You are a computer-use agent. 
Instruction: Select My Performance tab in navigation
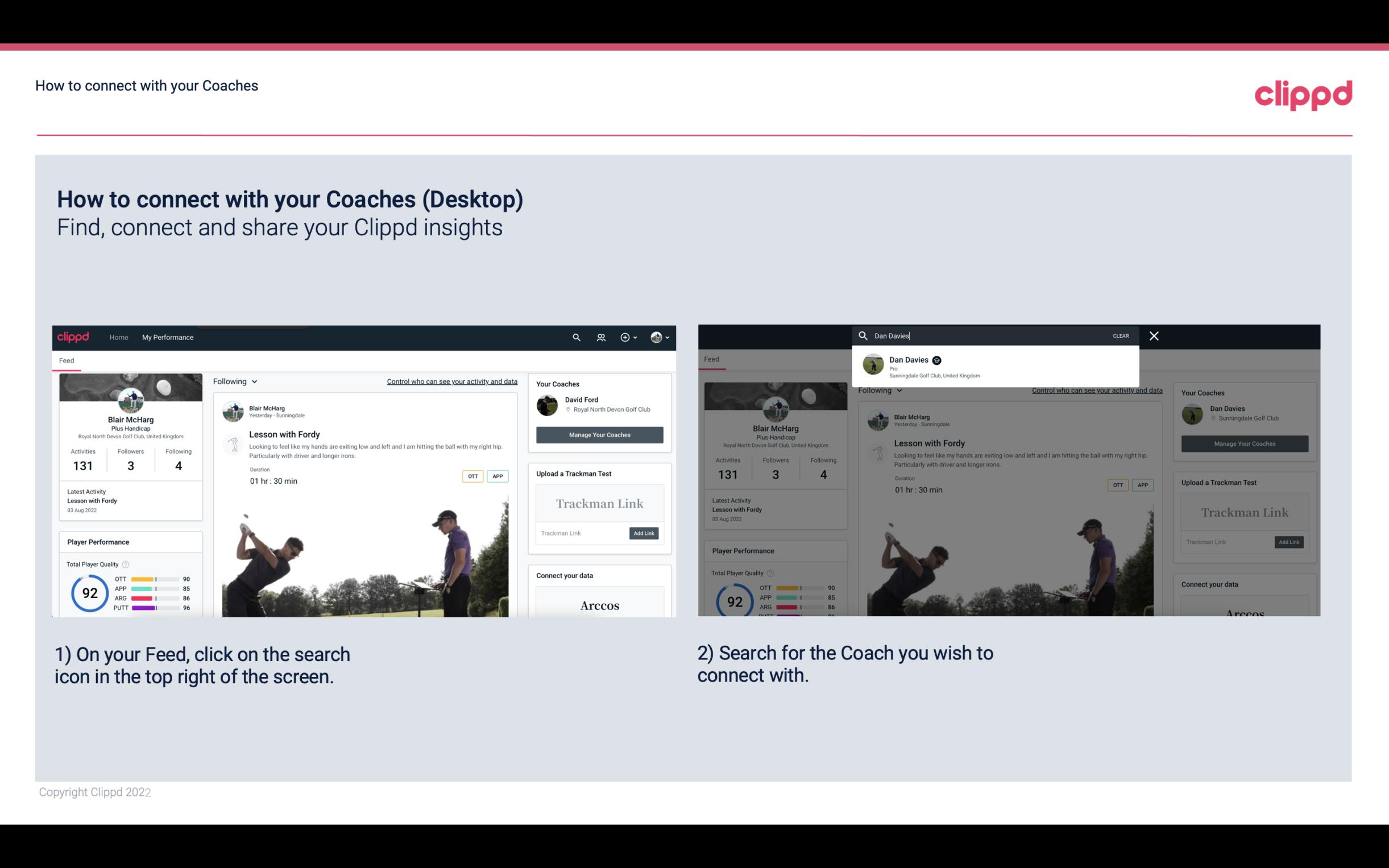(x=168, y=337)
